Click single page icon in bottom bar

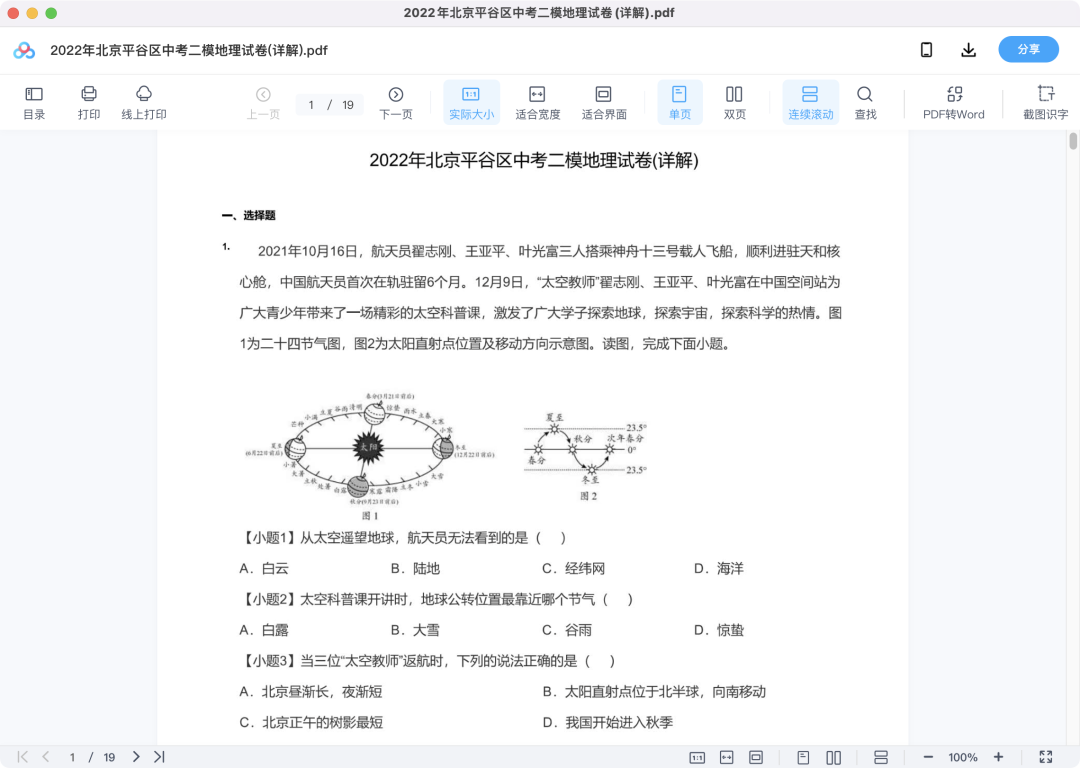803,758
